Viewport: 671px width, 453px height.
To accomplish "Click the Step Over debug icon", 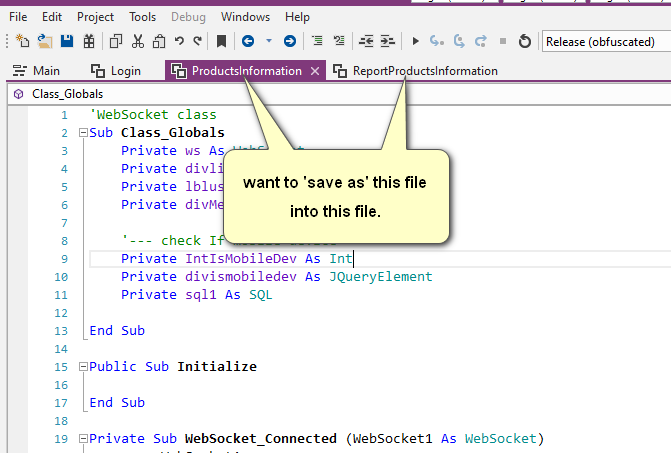I will coord(459,41).
